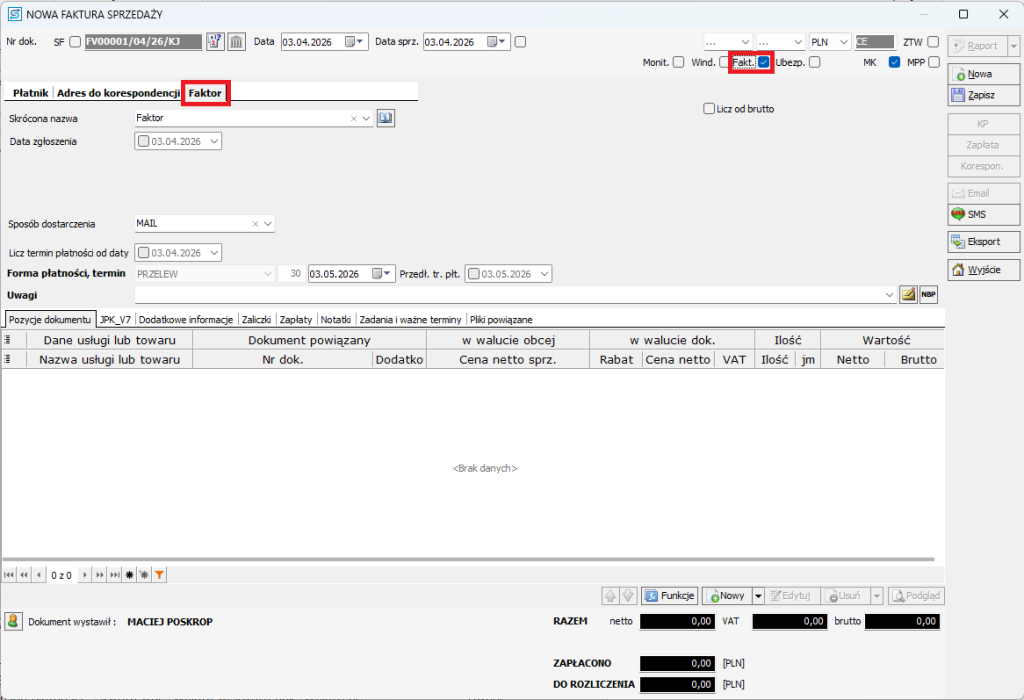The height and width of the screenshot is (700, 1024).
Task: Enable the Licz od brutto checkbox
Action: (709, 109)
